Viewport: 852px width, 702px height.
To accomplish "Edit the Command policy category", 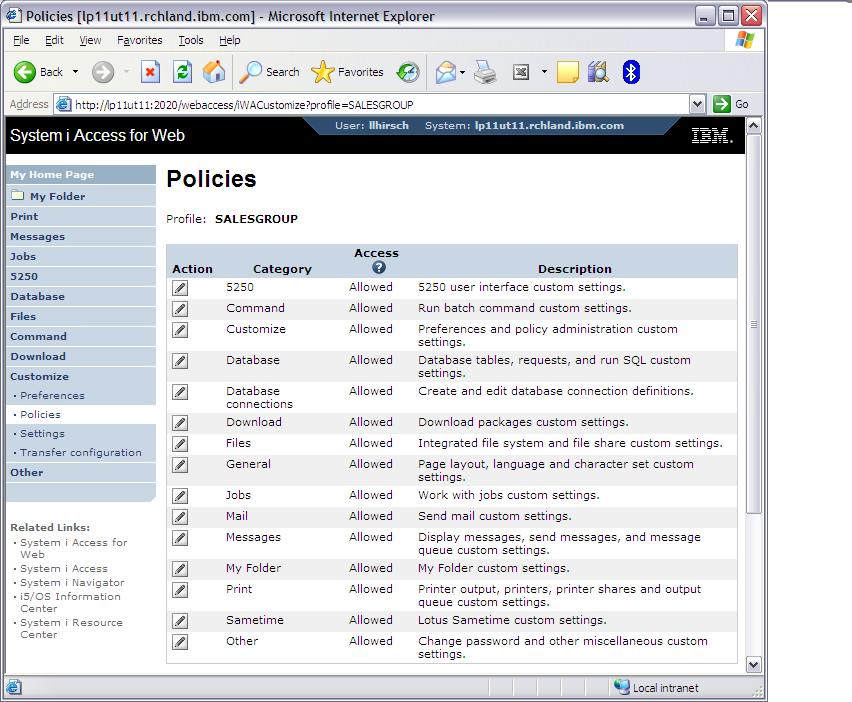I will click(x=180, y=309).
